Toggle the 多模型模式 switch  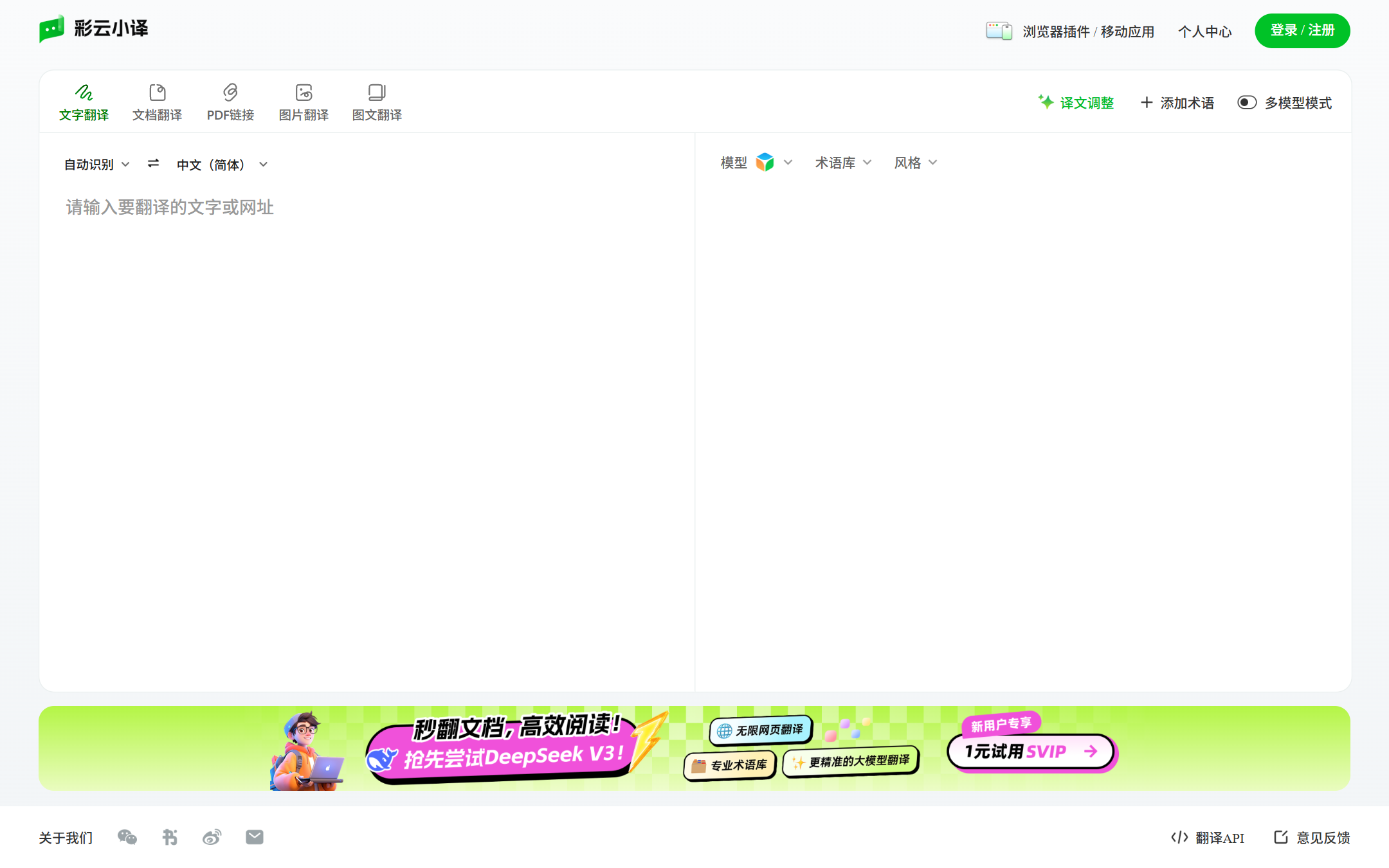(x=1247, y=102)
